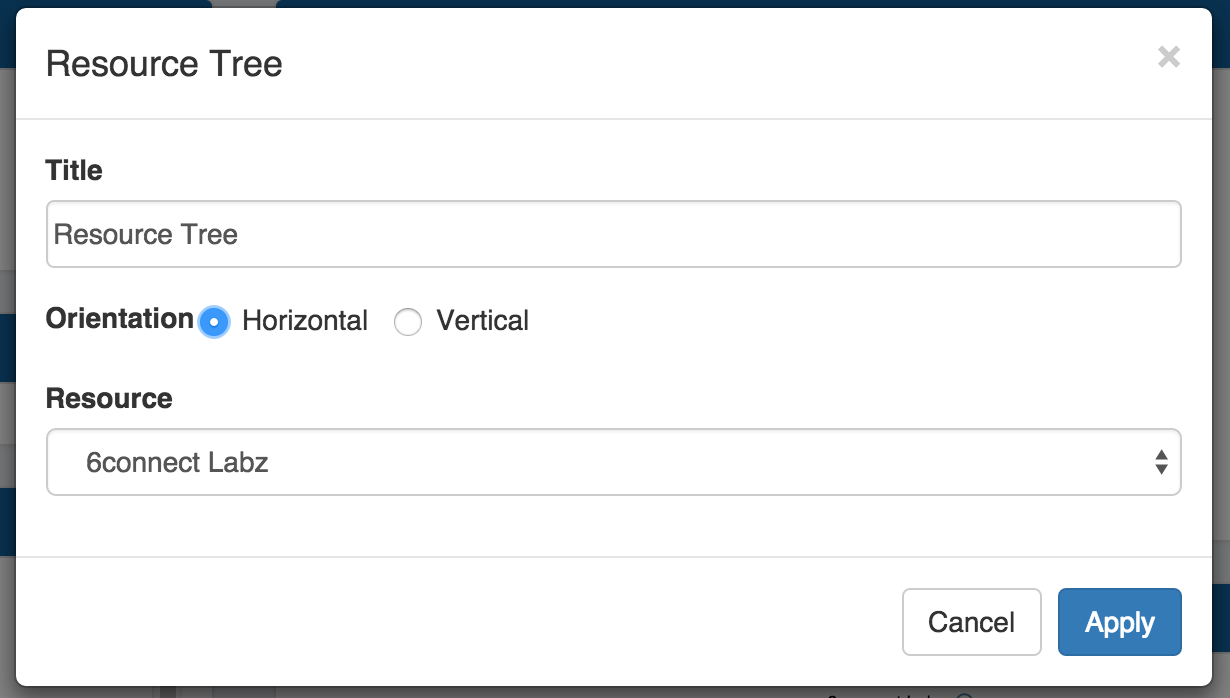Image resolution: width=1230 pixels, height=698 pixels.
Task: Close the Resource Tree dialog with X
Action: coord(1168,57)
